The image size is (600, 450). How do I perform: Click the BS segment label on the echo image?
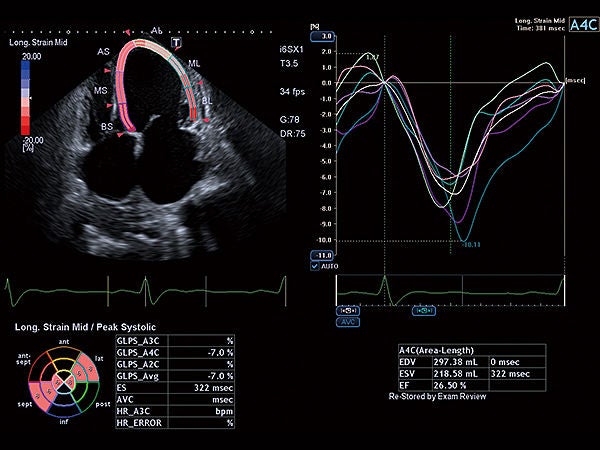click(x=107, y=126)
